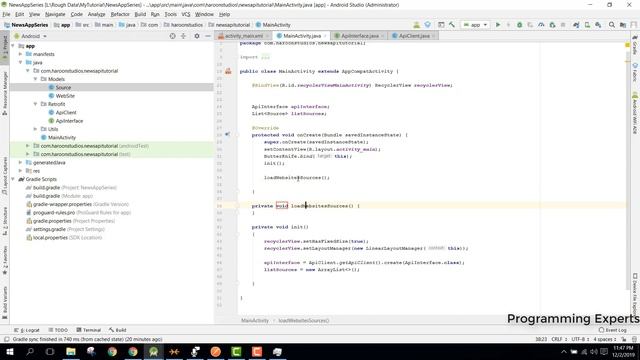Open the Android project view dropdown

coord(31,36)
